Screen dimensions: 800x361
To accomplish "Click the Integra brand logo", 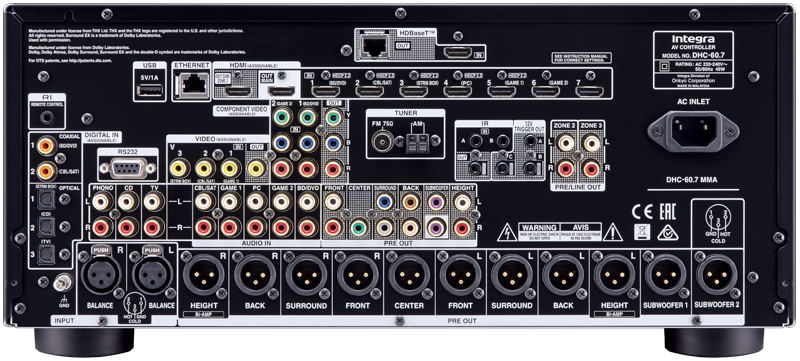I will 693,39.
